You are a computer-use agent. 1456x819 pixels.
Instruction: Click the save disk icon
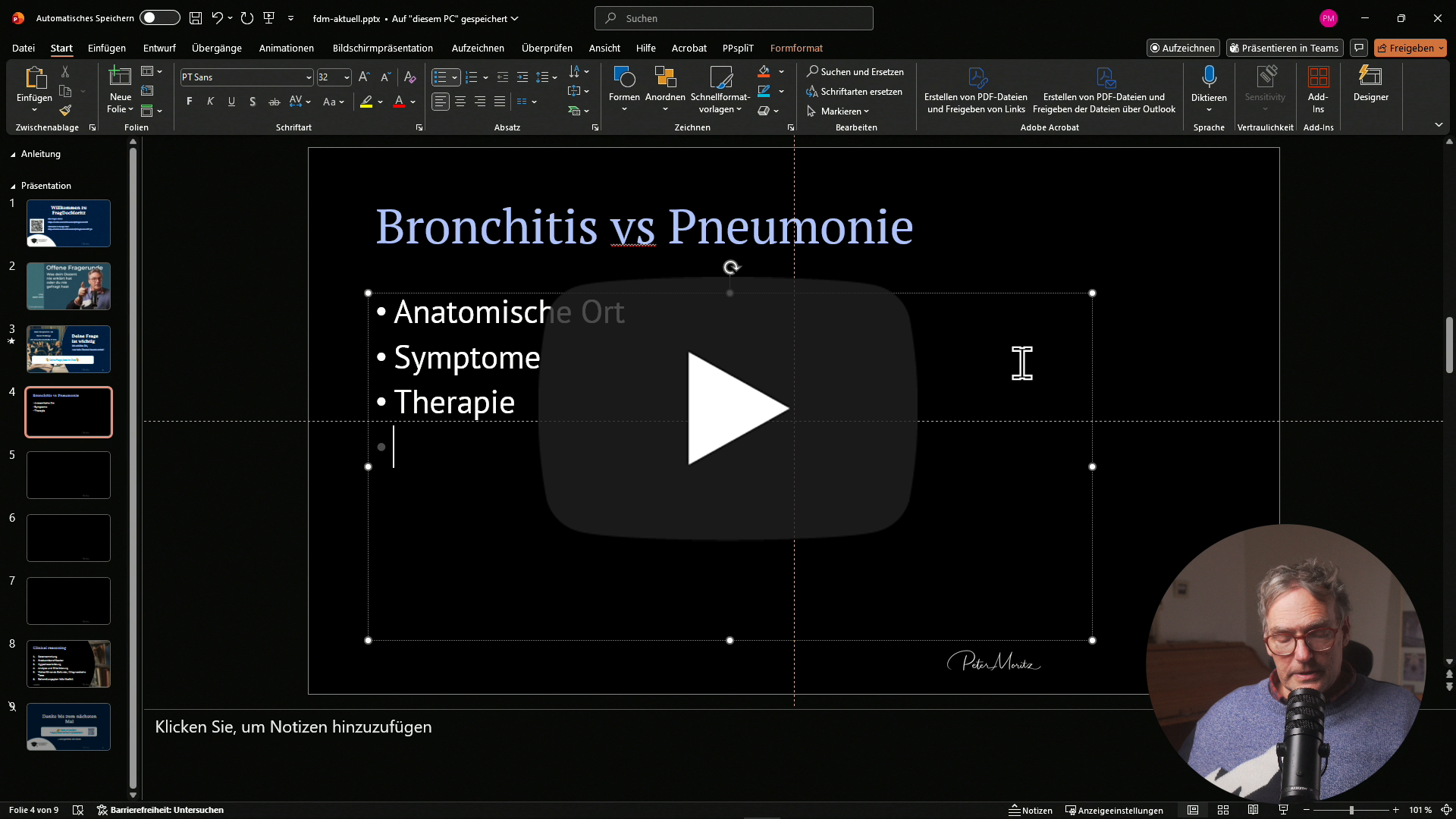click(x=196, y=18)
